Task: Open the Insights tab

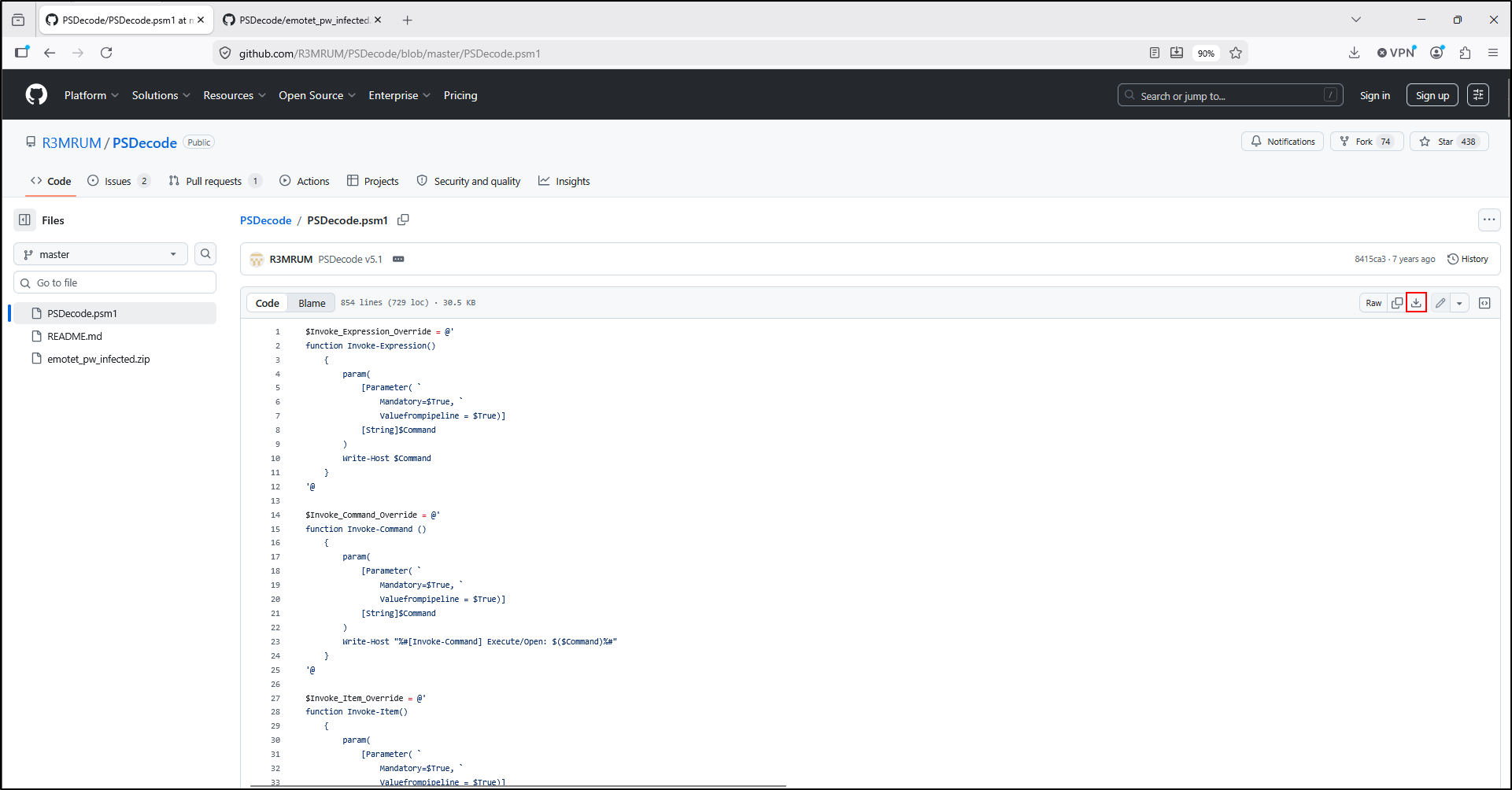Action: 564,181
